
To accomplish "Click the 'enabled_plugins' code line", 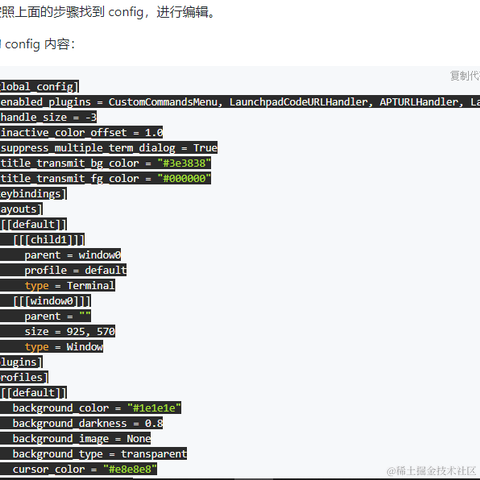I will [240, 102].
